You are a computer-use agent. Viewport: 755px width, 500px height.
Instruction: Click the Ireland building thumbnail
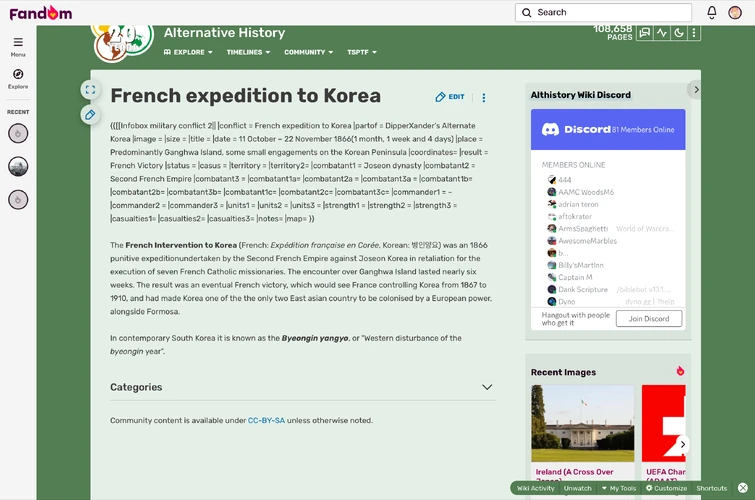[x=583, y=423]
